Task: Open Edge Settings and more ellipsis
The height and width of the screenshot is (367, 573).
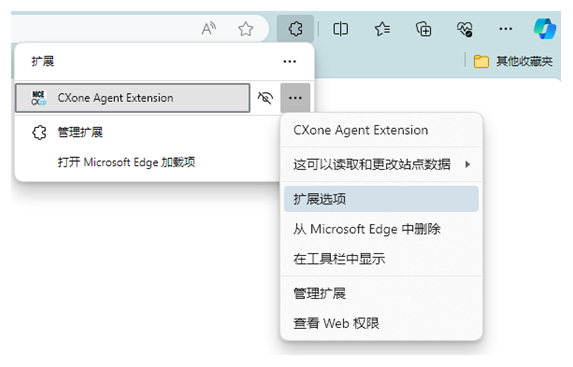Action: [505, 29]
